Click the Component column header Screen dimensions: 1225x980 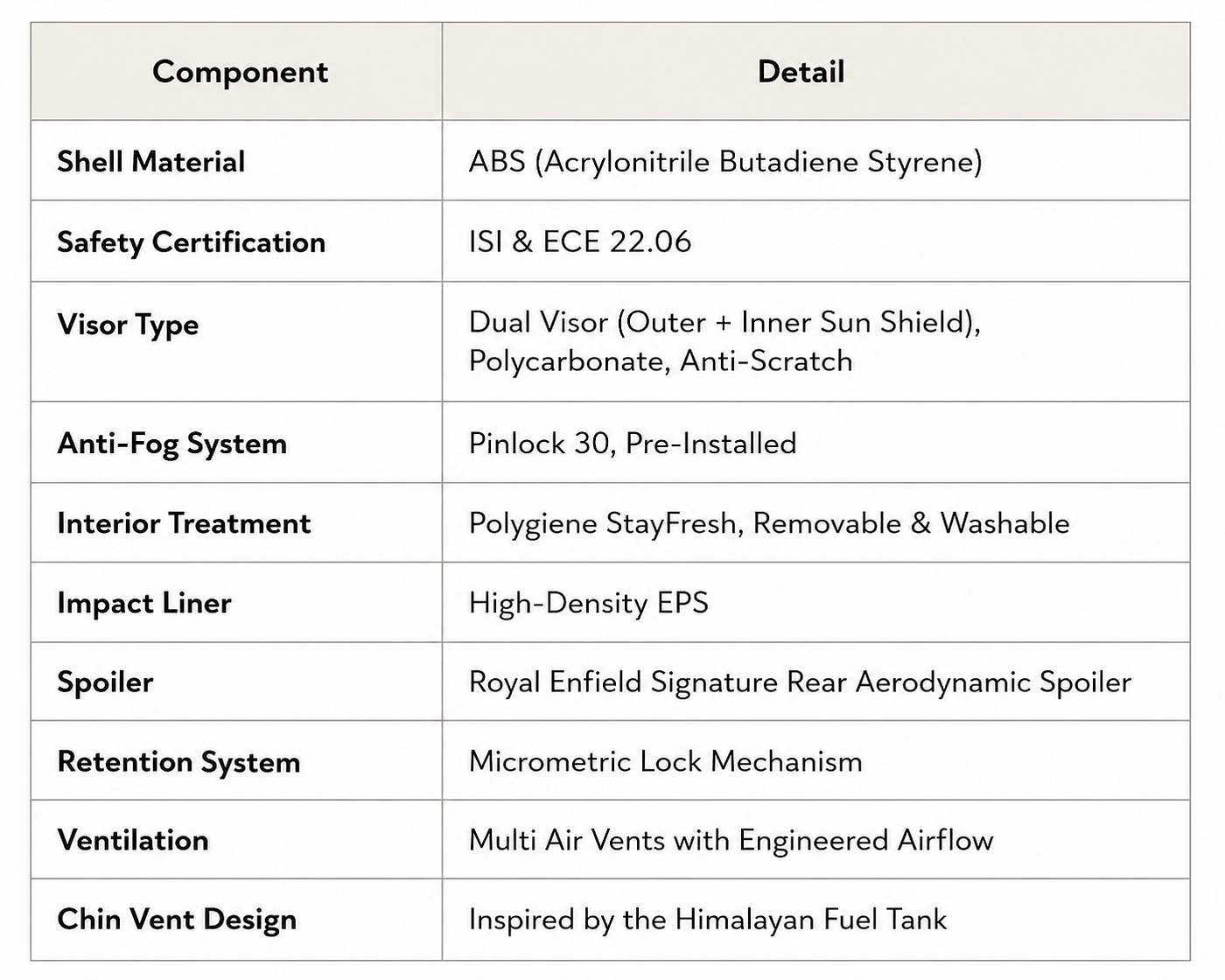click(240, 72)
